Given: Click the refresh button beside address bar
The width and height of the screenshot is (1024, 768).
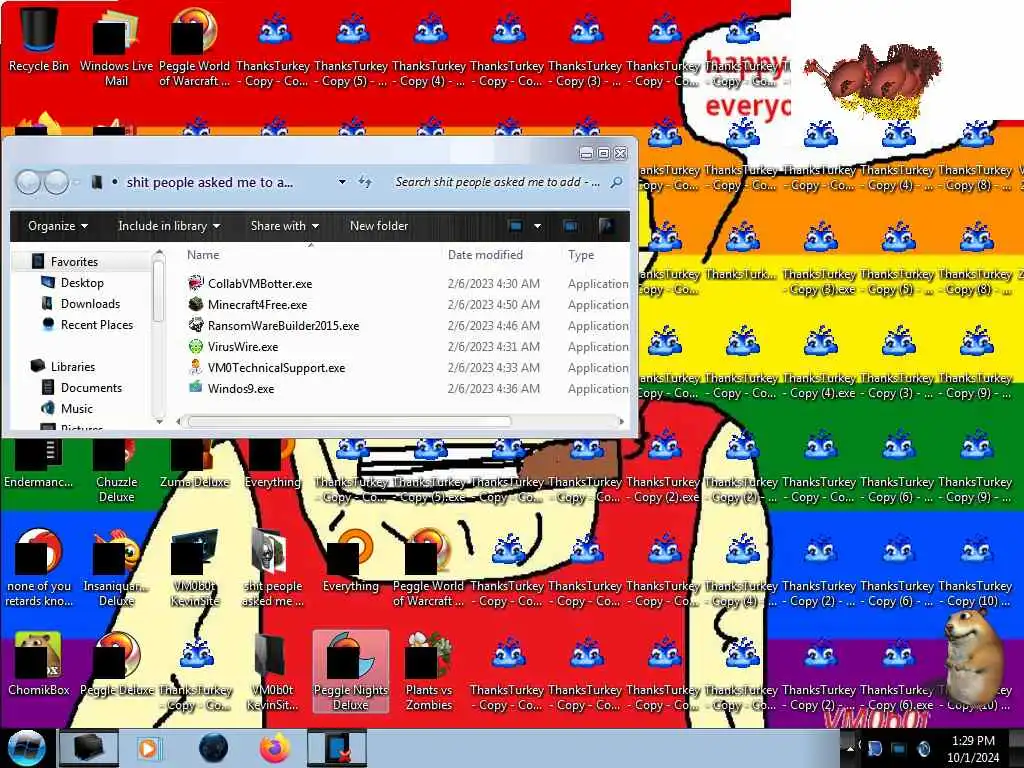Looking at the screenshot, I should (x=364, y=182).
